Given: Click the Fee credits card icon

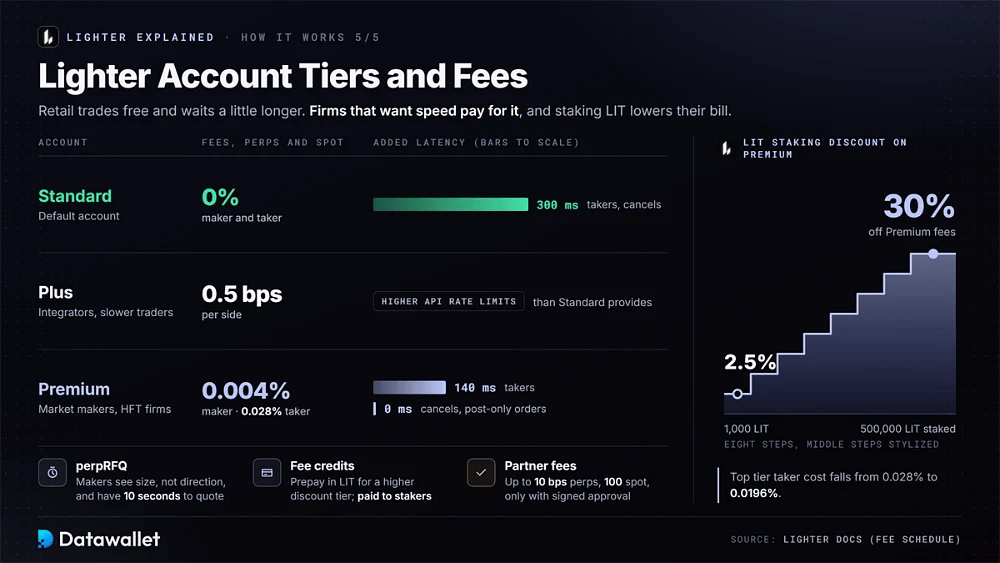Looking at the screenshot, I should 267,472.
